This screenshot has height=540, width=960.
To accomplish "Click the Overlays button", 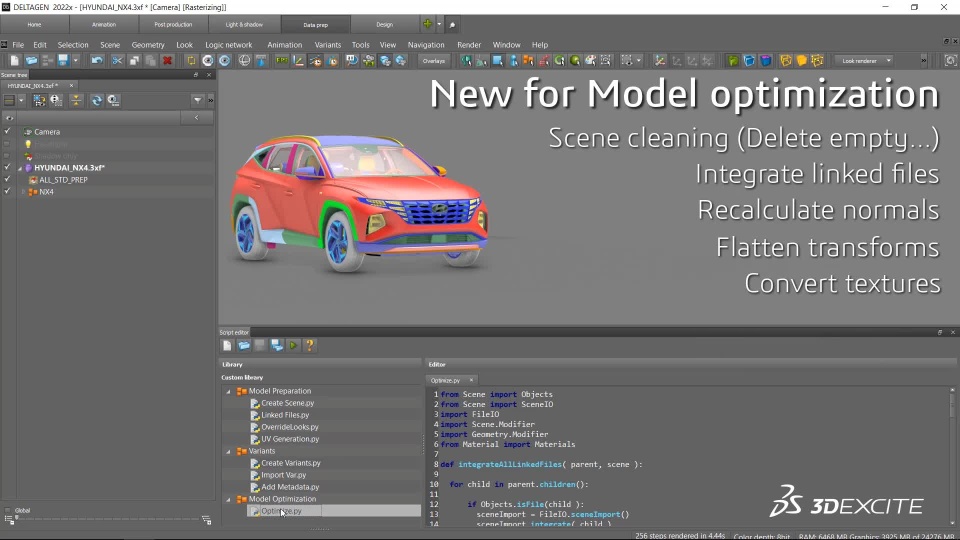I will (x=433, y=61).
